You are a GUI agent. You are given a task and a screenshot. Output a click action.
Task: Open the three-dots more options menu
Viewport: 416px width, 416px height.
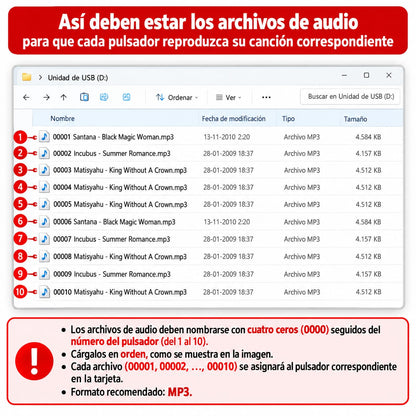(x=266, y=97)
